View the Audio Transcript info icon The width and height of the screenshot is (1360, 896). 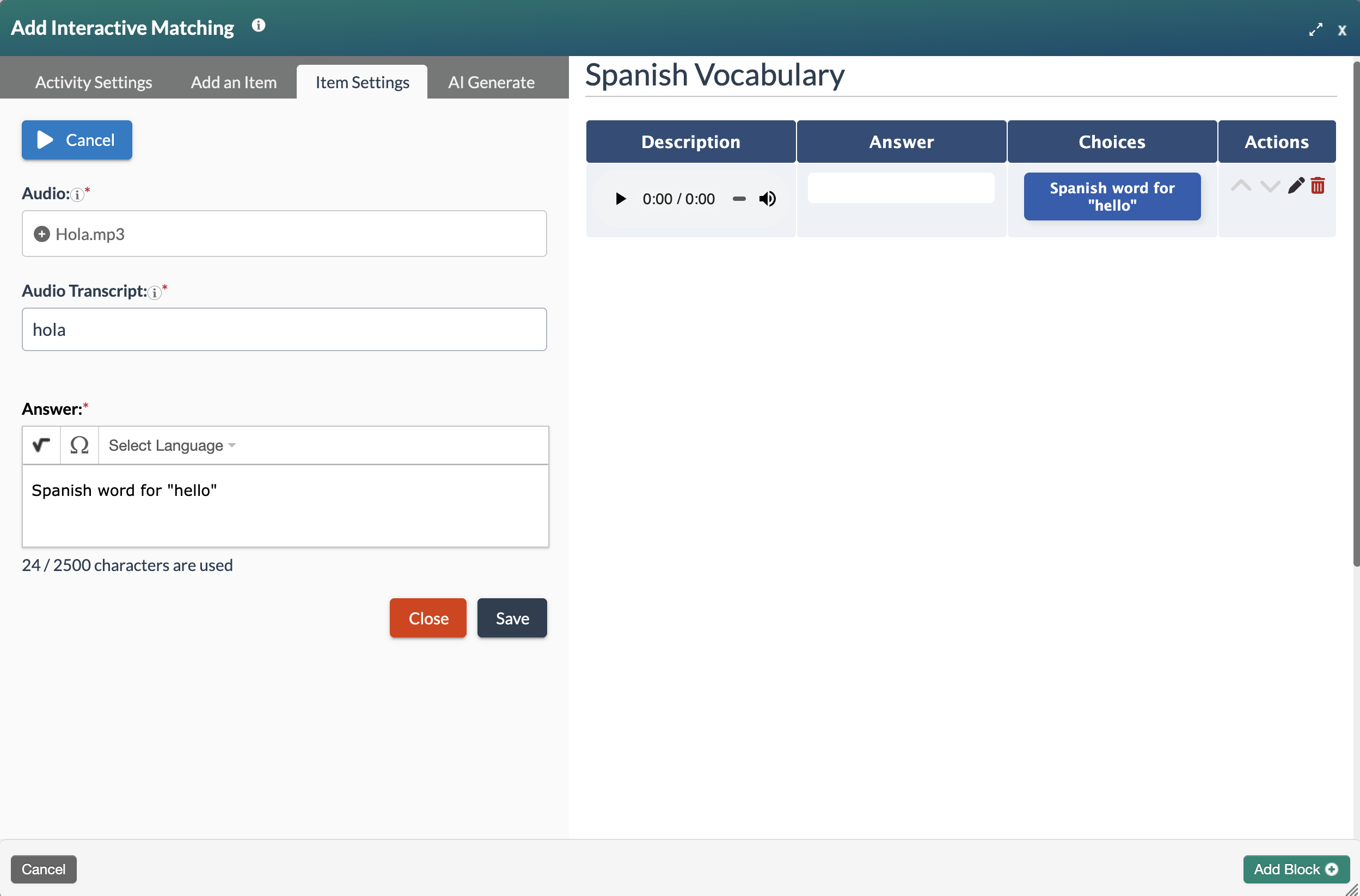tap(155, 293)
